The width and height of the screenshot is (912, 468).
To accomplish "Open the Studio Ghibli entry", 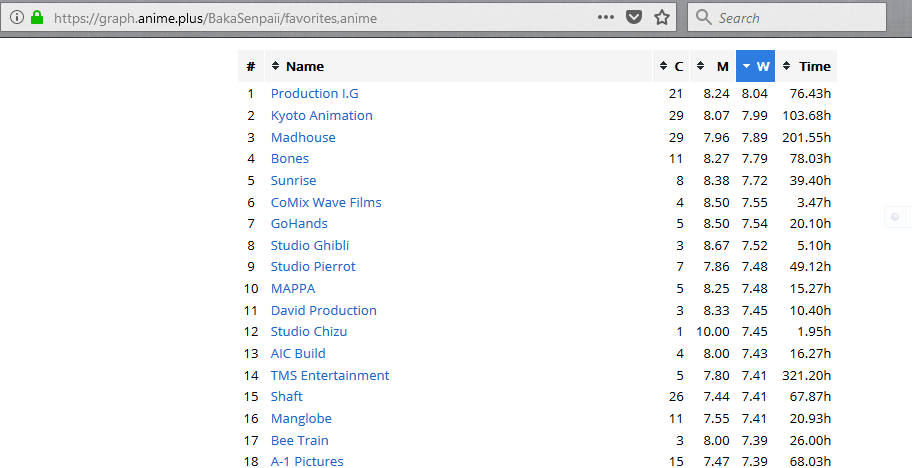I will point(310,245).
